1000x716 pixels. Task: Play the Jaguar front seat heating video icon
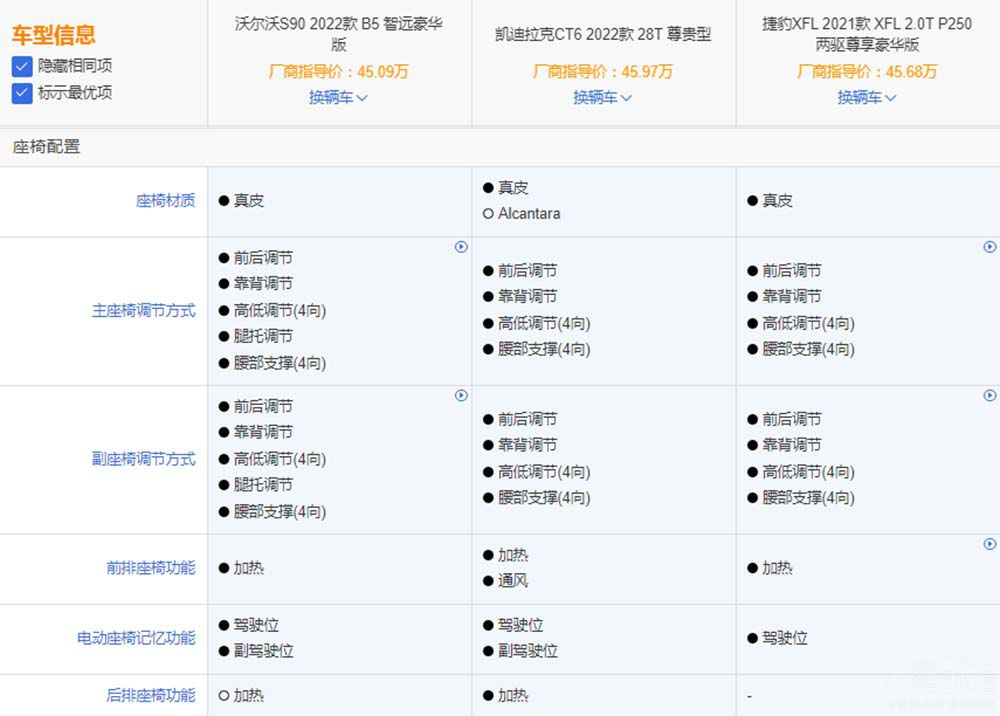(x=990, y=544)
